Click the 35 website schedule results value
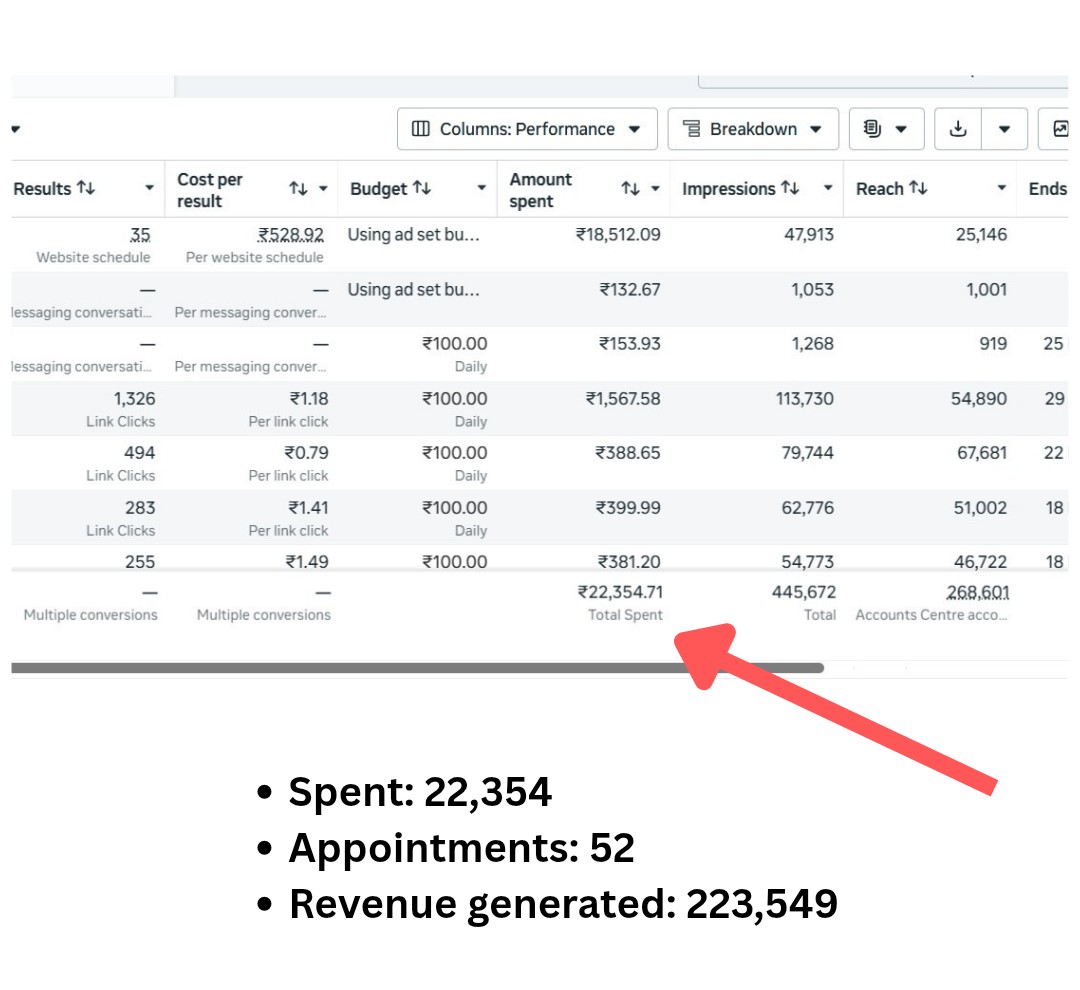The height and width of the screenshot is (990, 1080). pyautogui.click(x=140, y=235)
